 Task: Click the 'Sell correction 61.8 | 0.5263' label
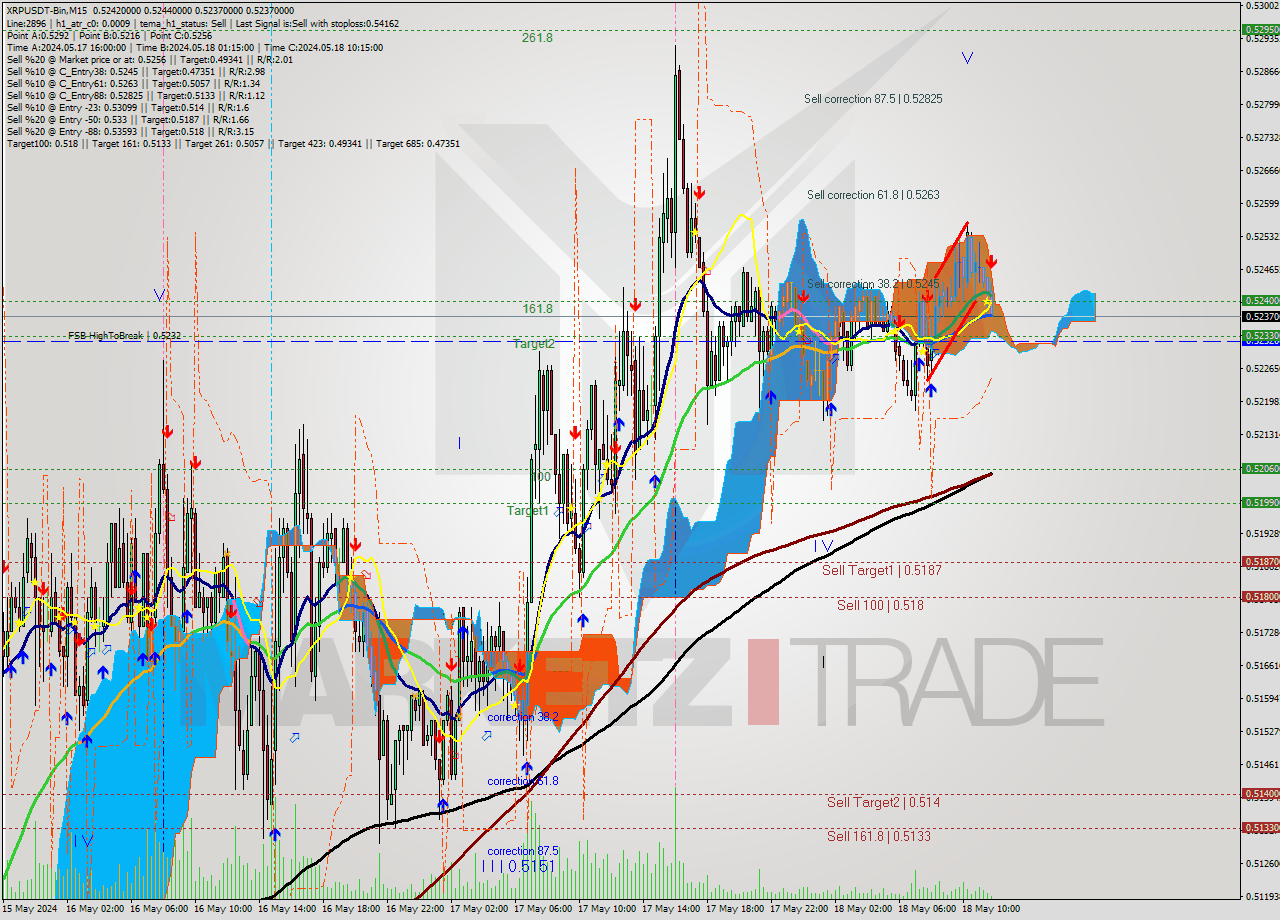[873, 195]
